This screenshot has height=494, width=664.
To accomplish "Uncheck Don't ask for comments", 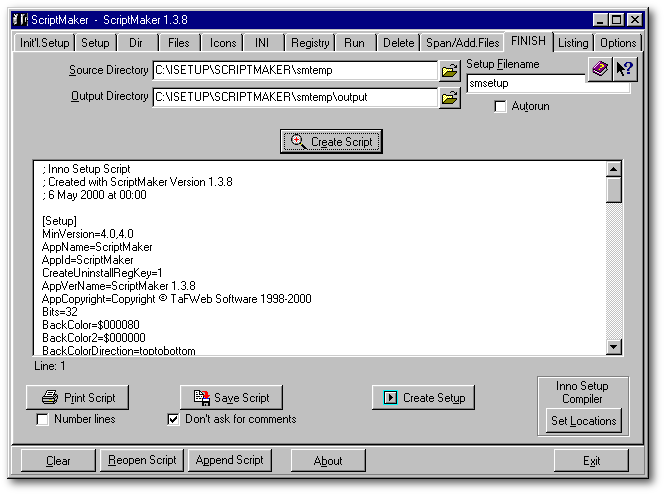I will tap(174, 420).
